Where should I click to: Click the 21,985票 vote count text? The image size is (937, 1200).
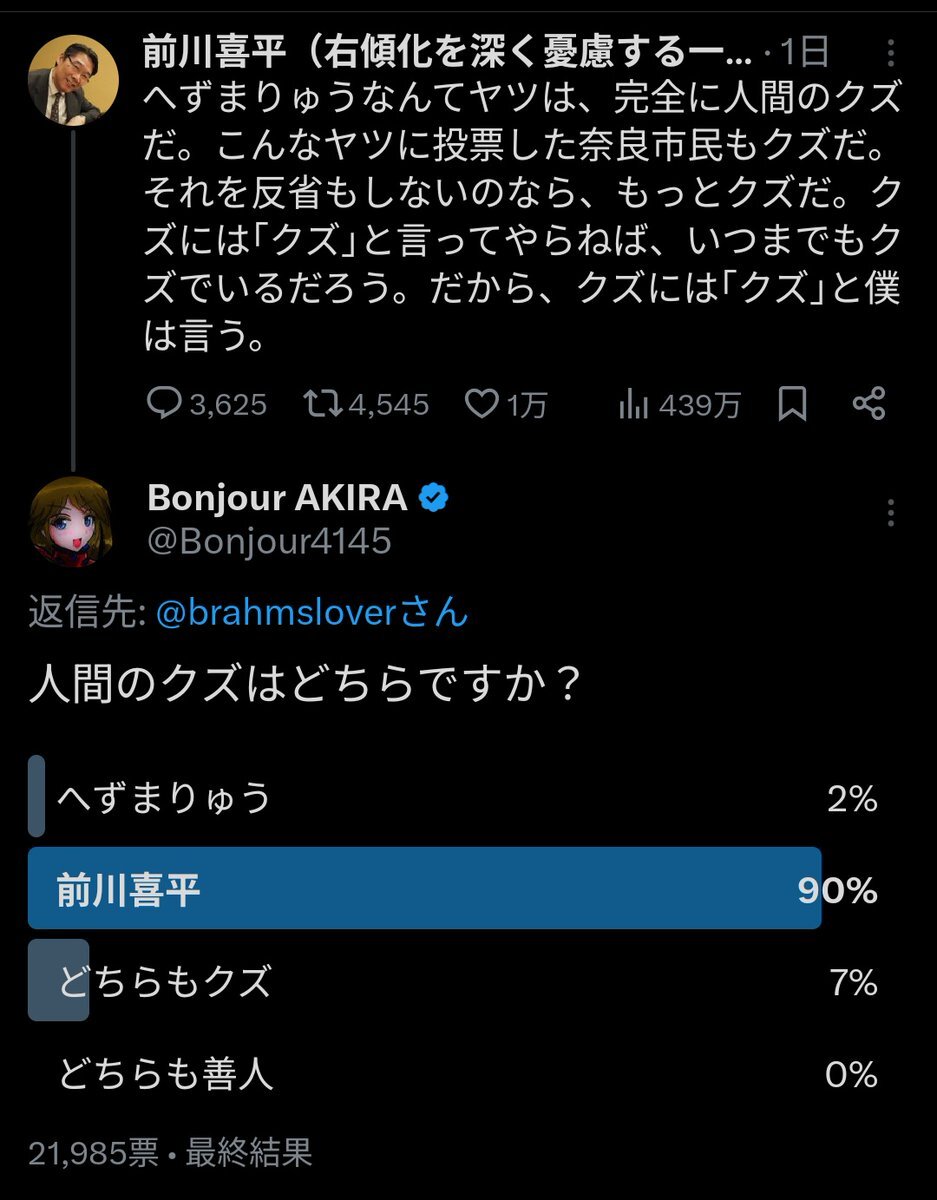94,1152
